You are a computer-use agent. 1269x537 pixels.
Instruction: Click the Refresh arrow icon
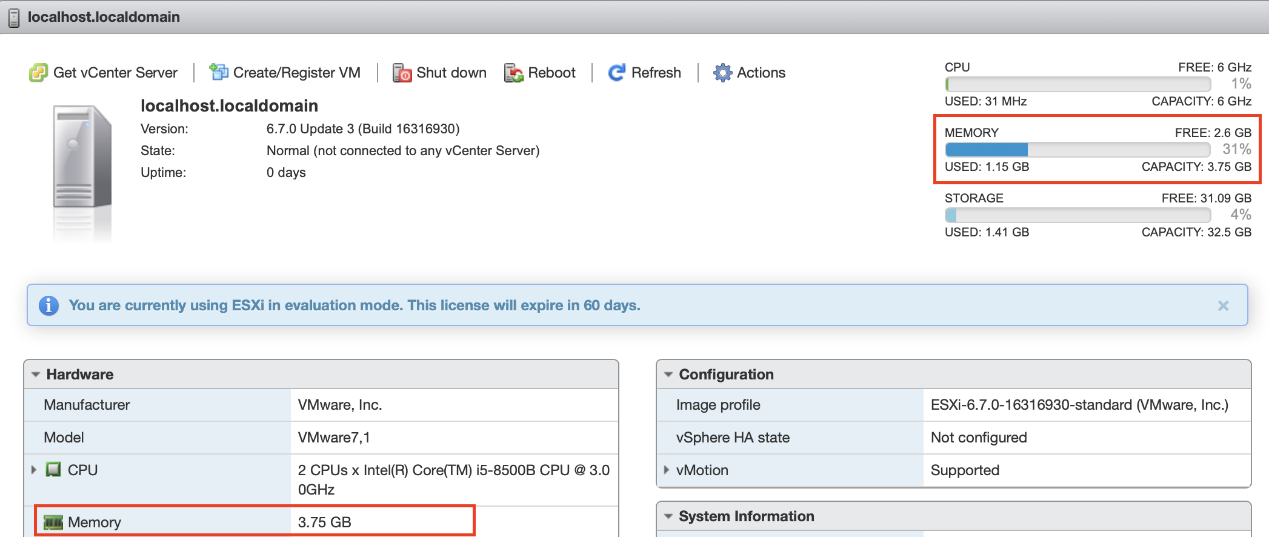pos(617,73)
